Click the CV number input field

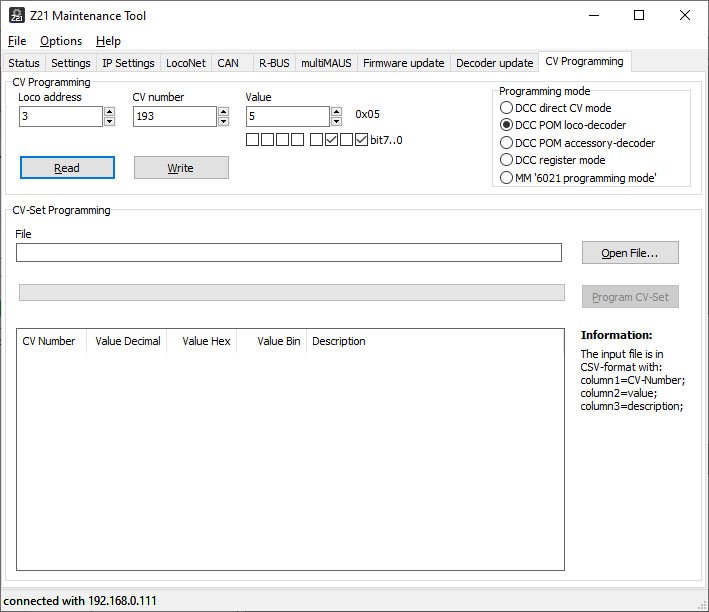(x=175, y=116)
